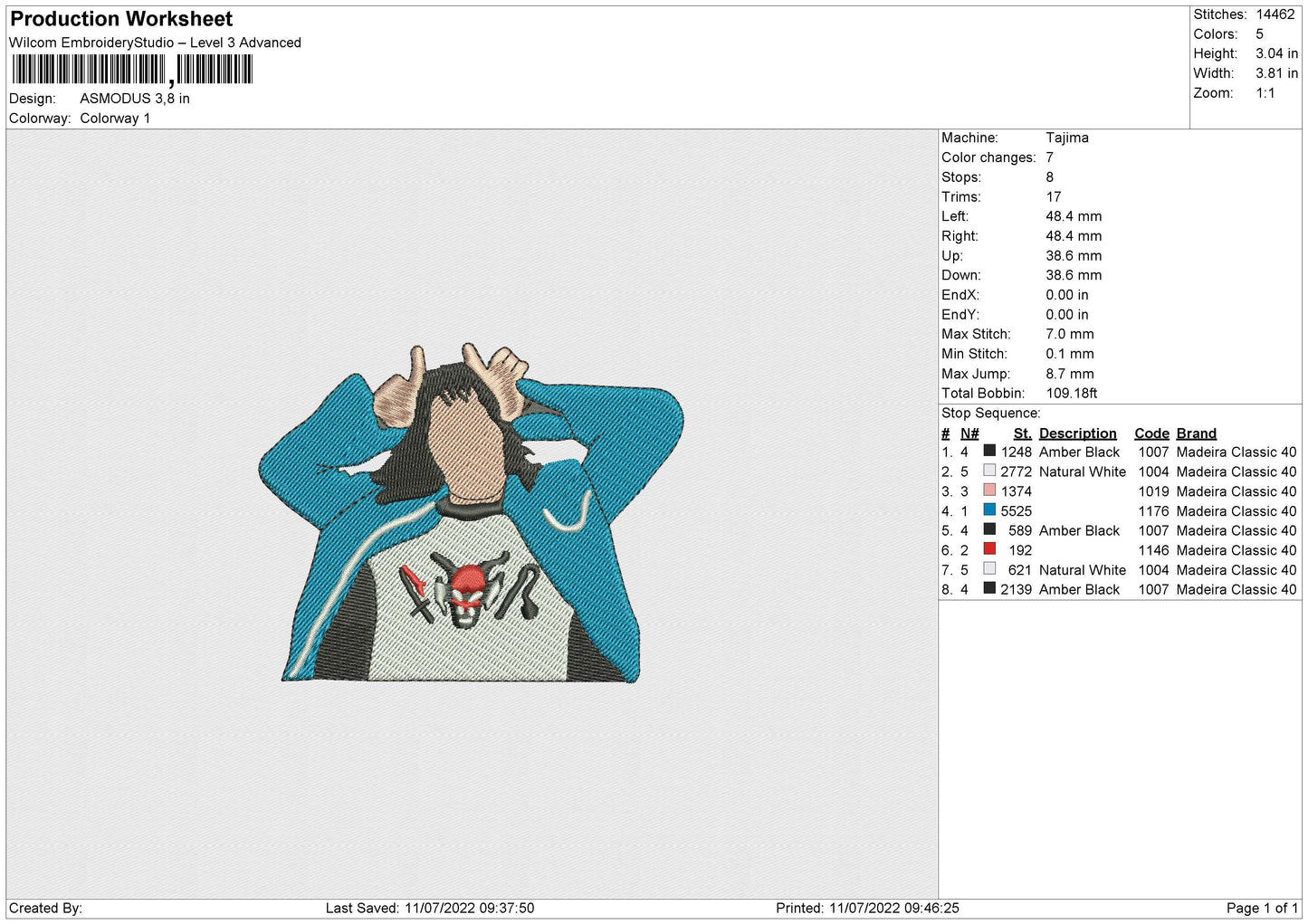Click the blue swatch for code 1176
This screenshot has height=924, width=1308.
pyautogui.click(x=989, y=510)
